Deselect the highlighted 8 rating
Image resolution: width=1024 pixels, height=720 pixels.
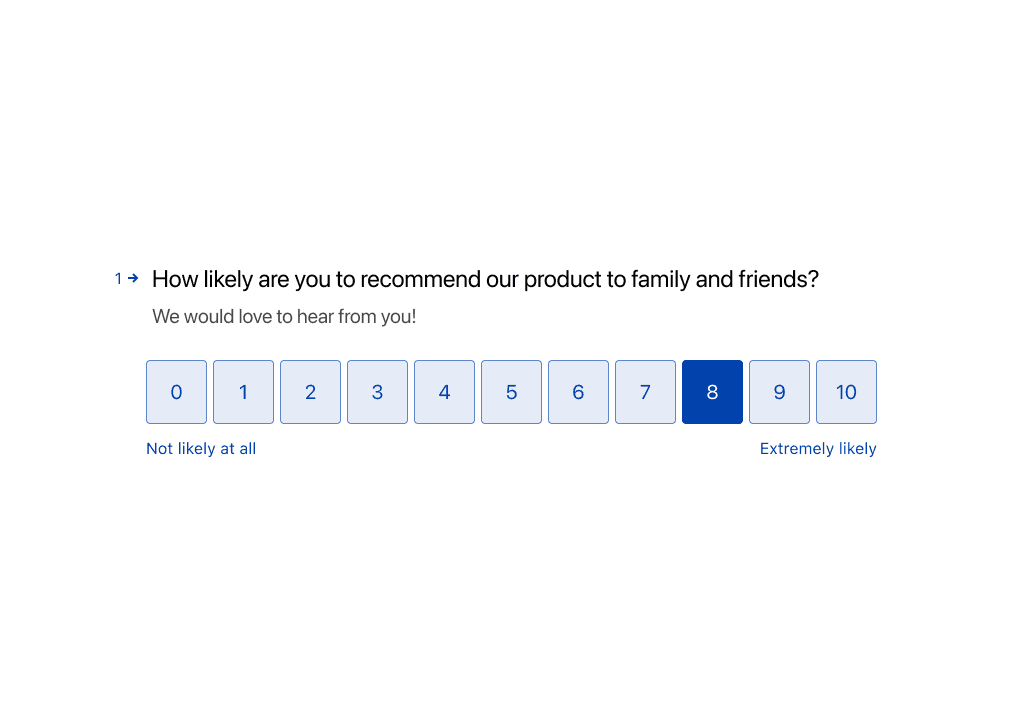tap(712, 392)
